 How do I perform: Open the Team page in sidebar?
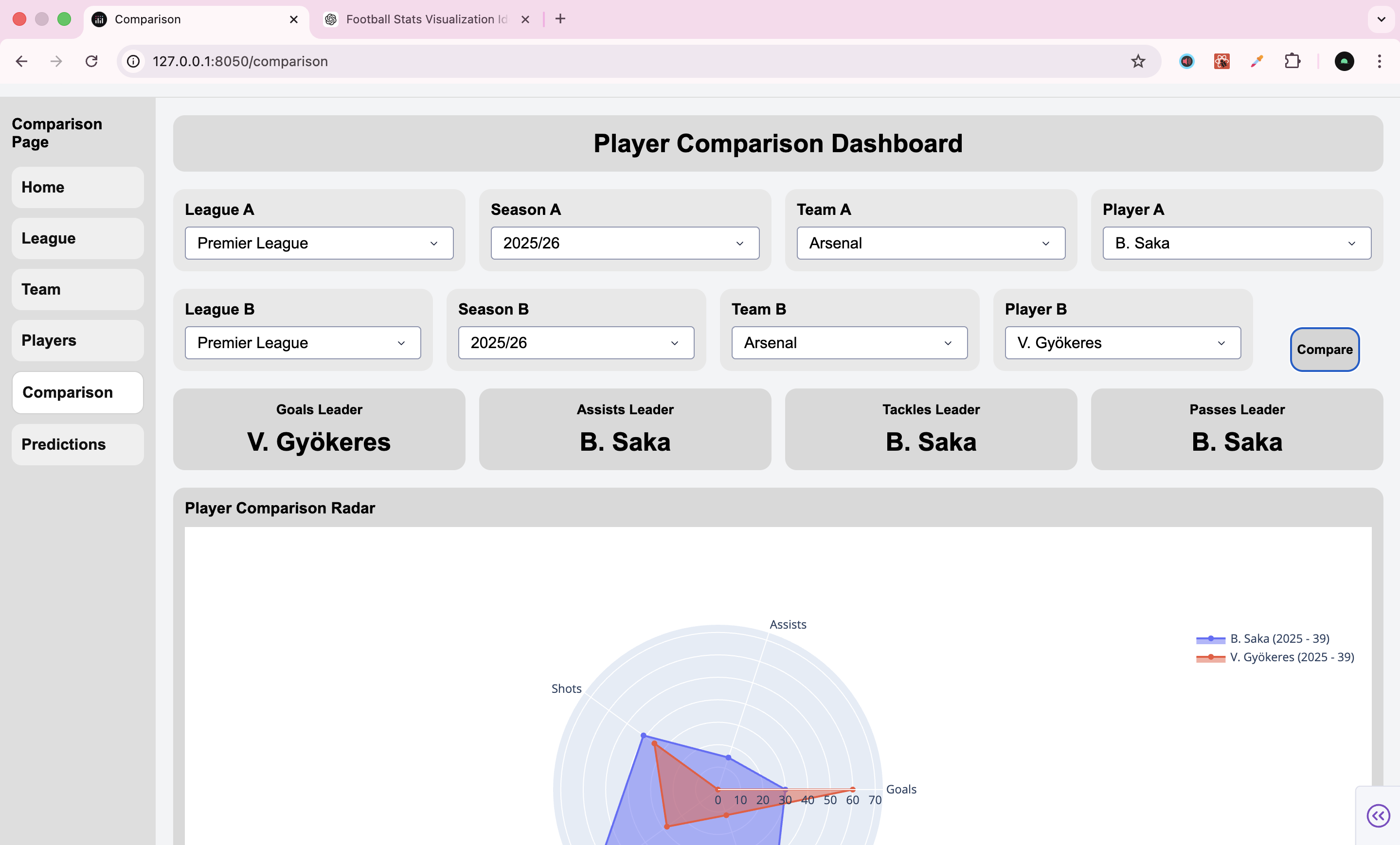point(78,290)
